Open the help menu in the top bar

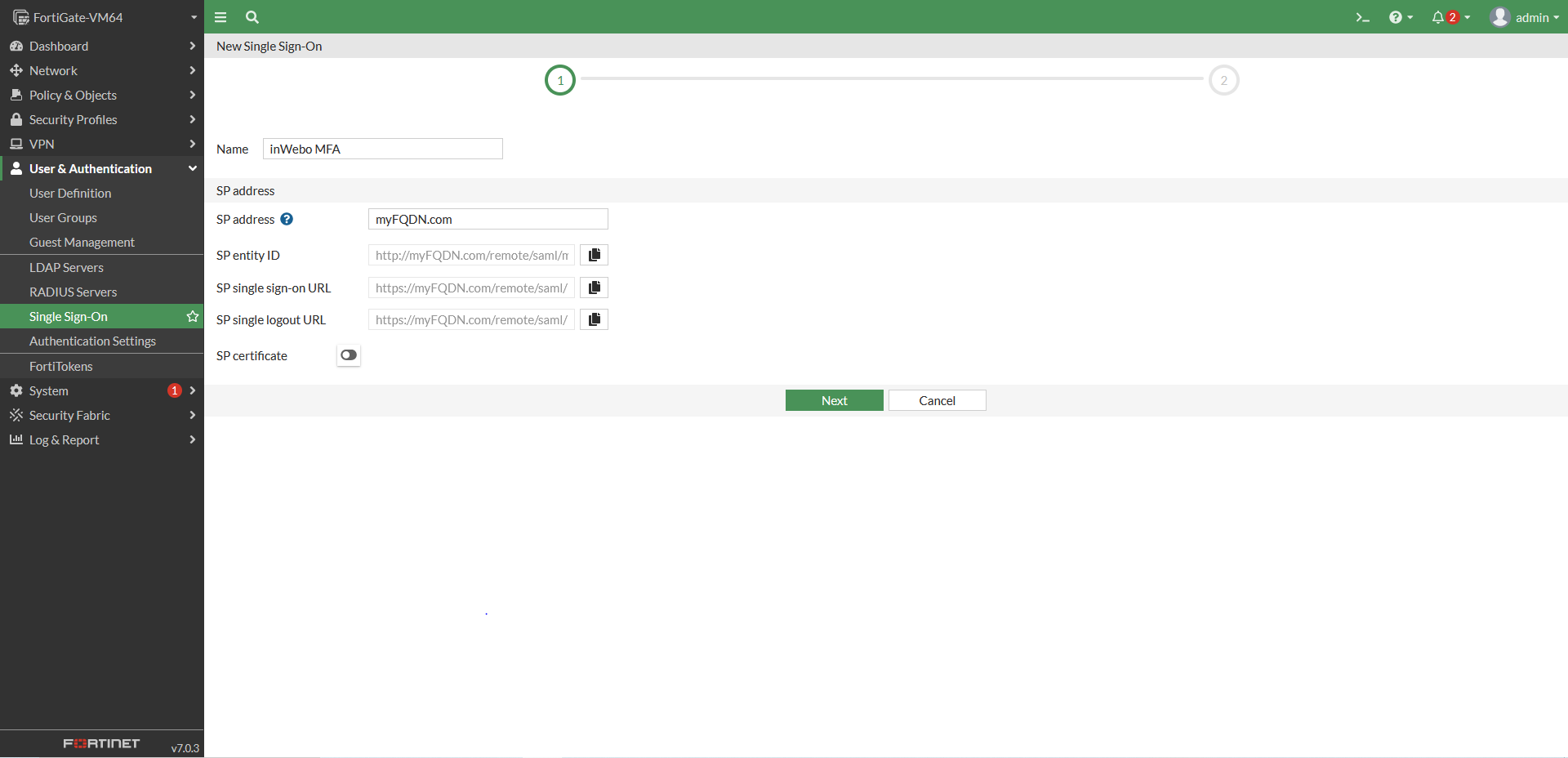[x=1398, y=17]
